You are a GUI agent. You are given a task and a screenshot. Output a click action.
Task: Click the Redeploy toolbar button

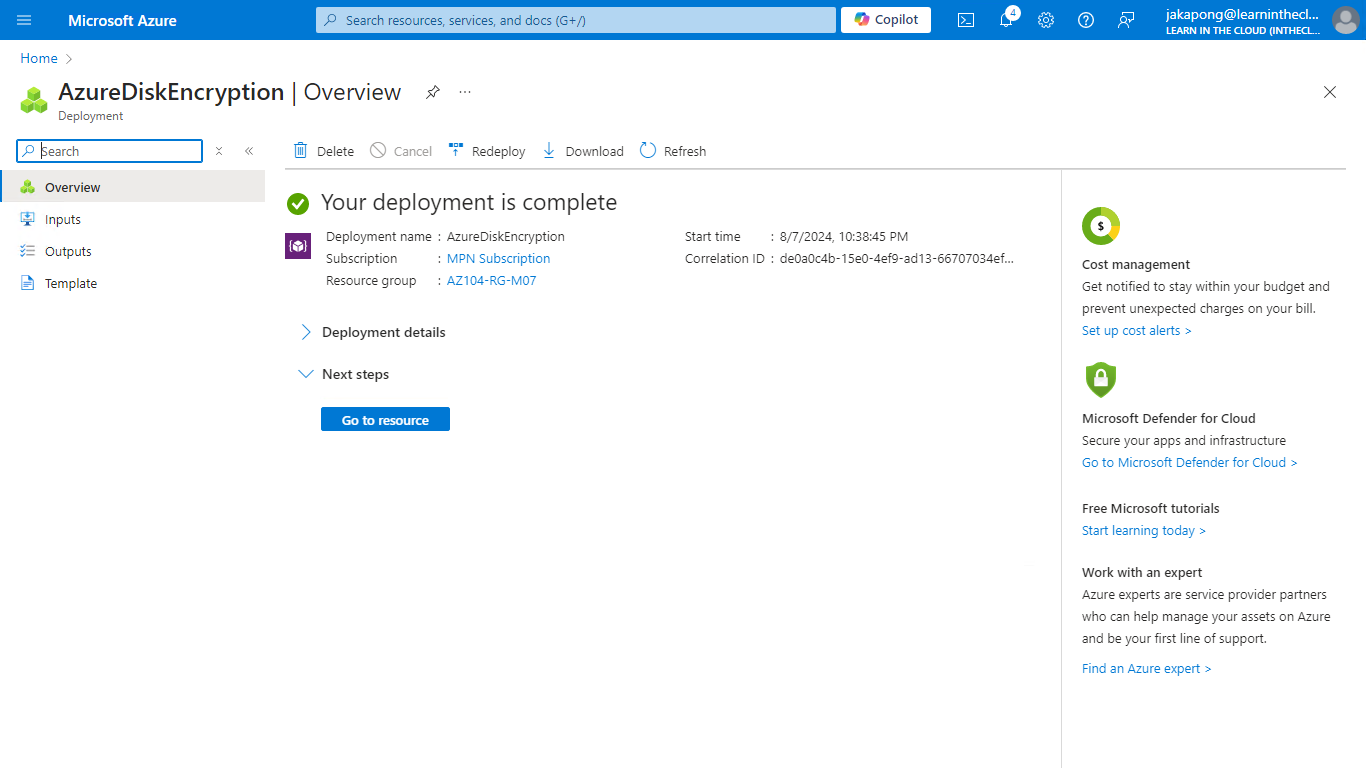pos(487,151)
